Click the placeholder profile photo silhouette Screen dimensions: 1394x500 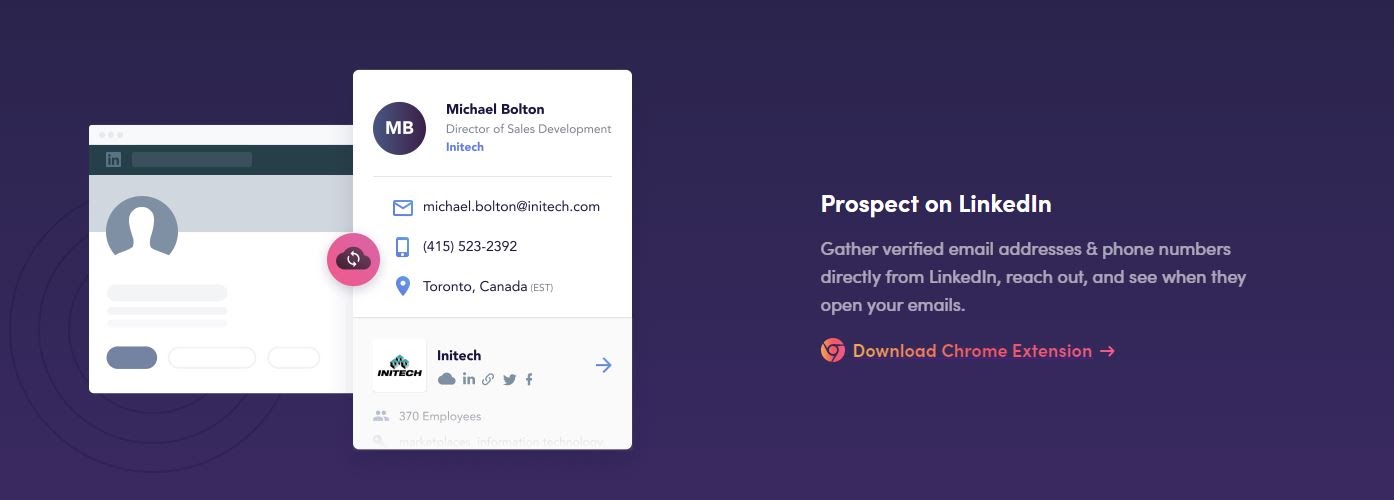[142, 232]
